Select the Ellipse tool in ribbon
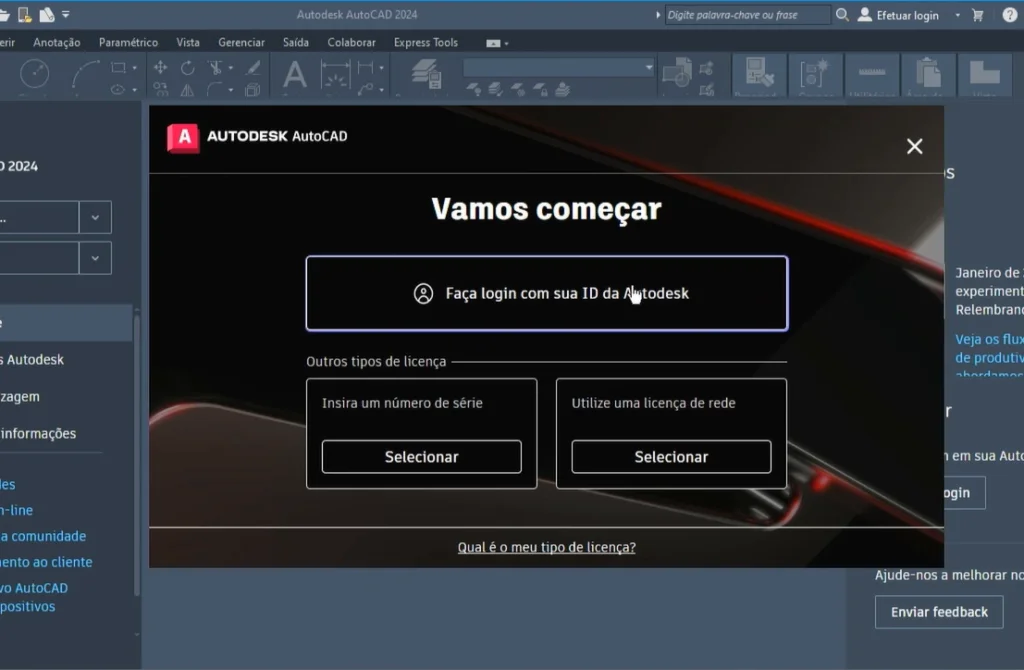The image size is (1024, 670). click(118, 89)
